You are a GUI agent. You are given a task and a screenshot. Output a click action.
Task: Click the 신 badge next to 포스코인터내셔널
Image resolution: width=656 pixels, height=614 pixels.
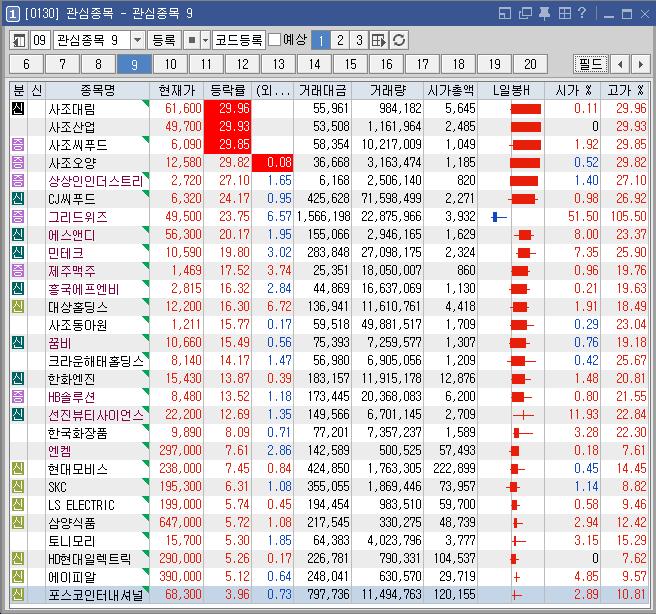[18, 594]
